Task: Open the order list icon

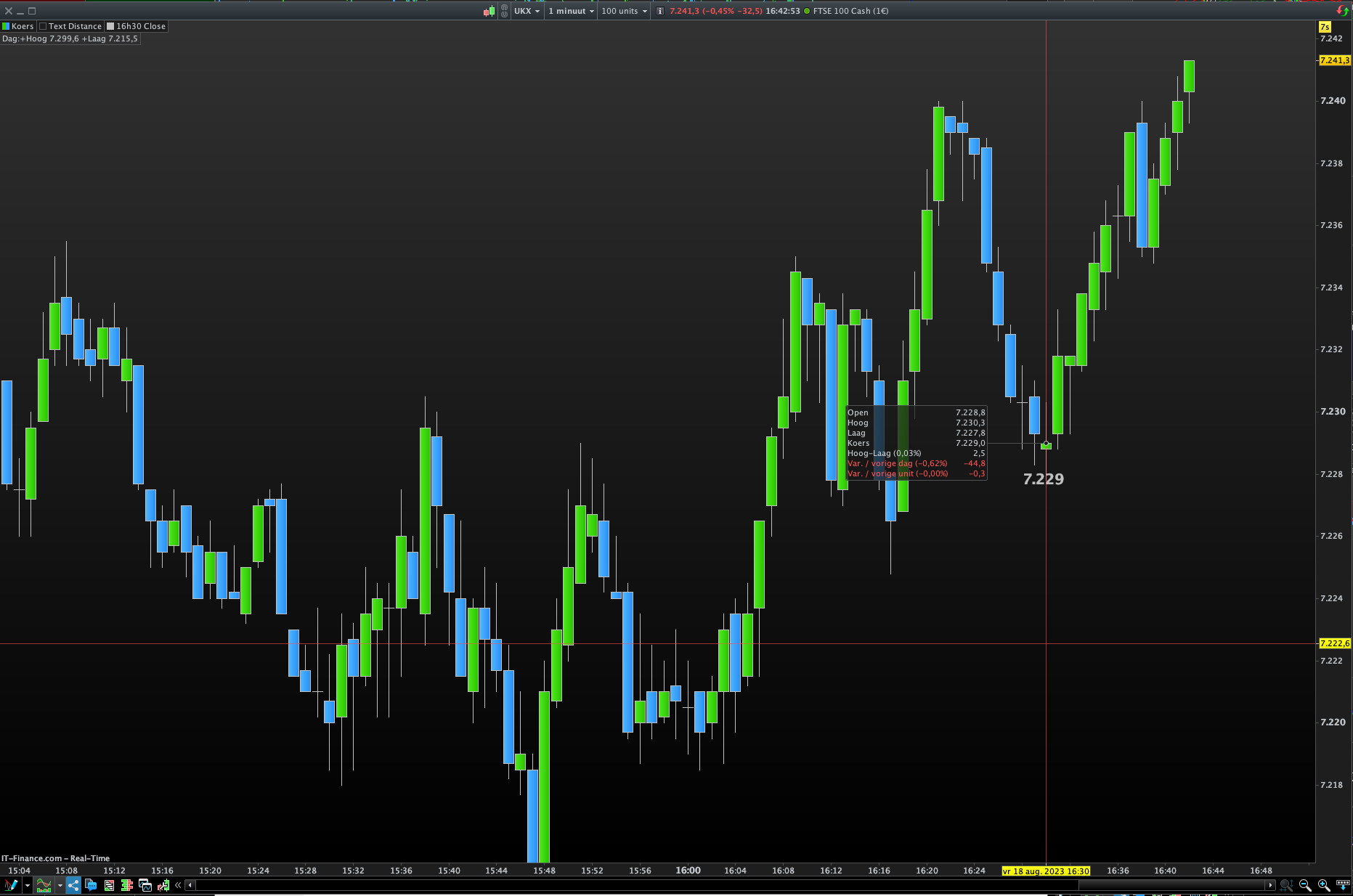Action: [x=109, y=885]
